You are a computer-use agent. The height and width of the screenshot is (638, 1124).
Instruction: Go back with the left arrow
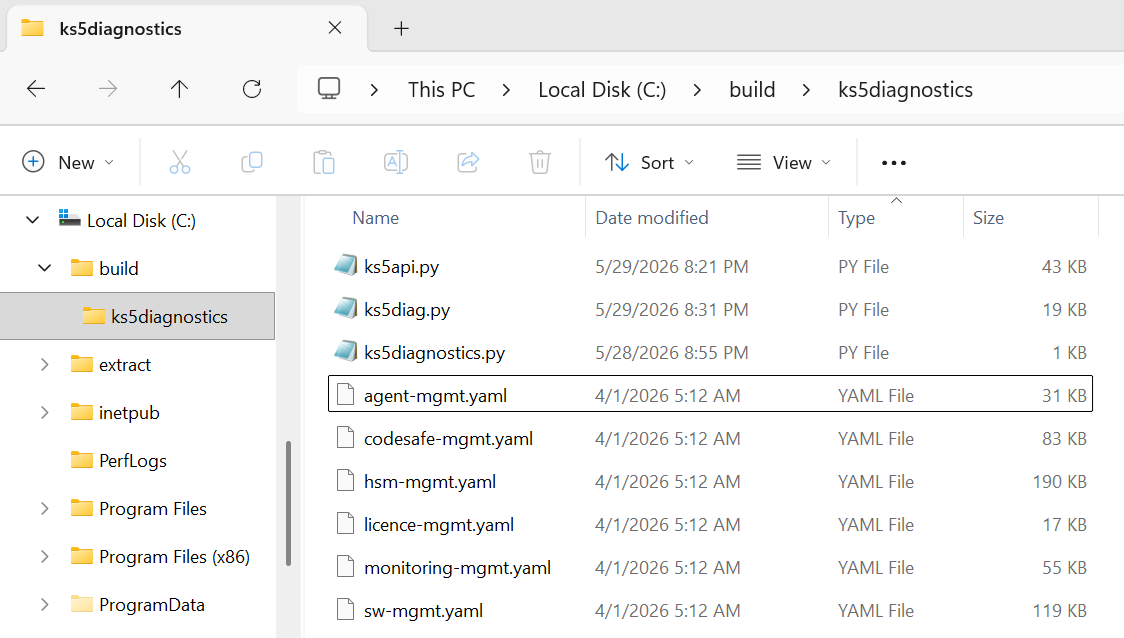point(36,89)
